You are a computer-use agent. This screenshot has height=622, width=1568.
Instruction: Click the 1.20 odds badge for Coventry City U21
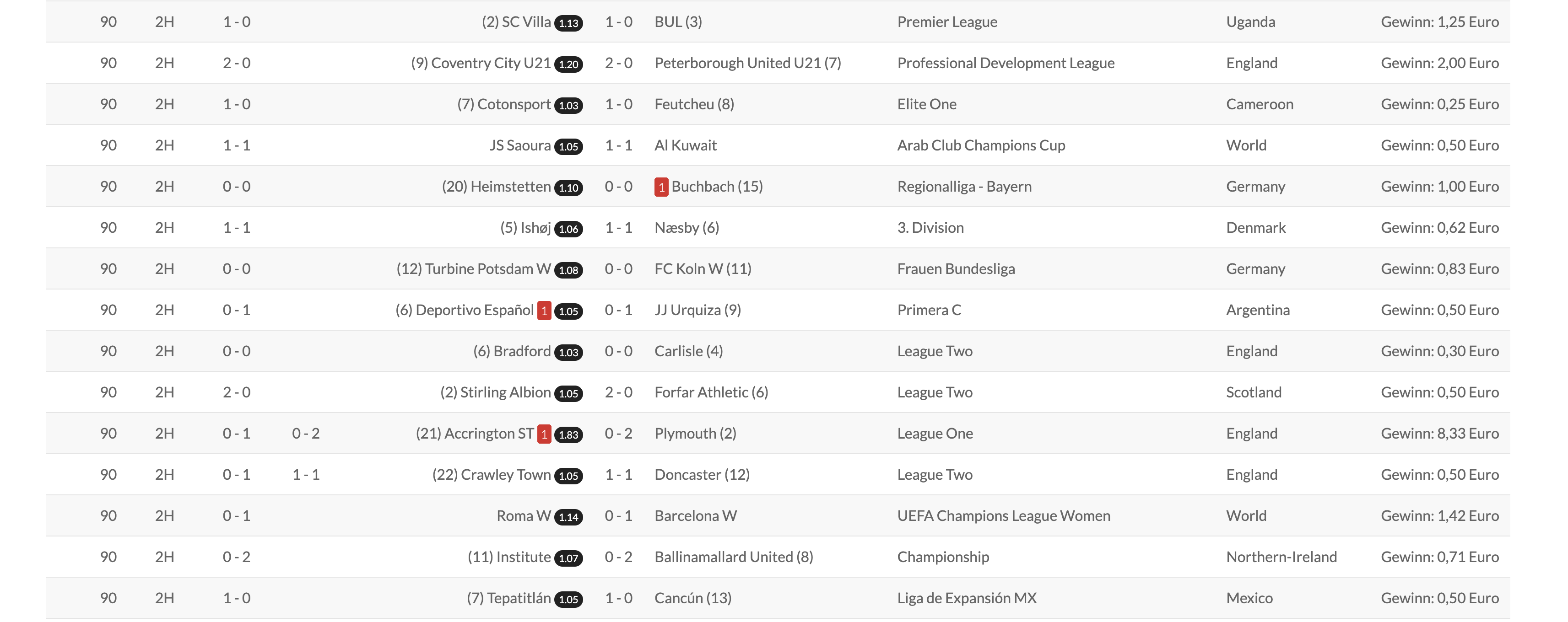(x=568, y=64)
